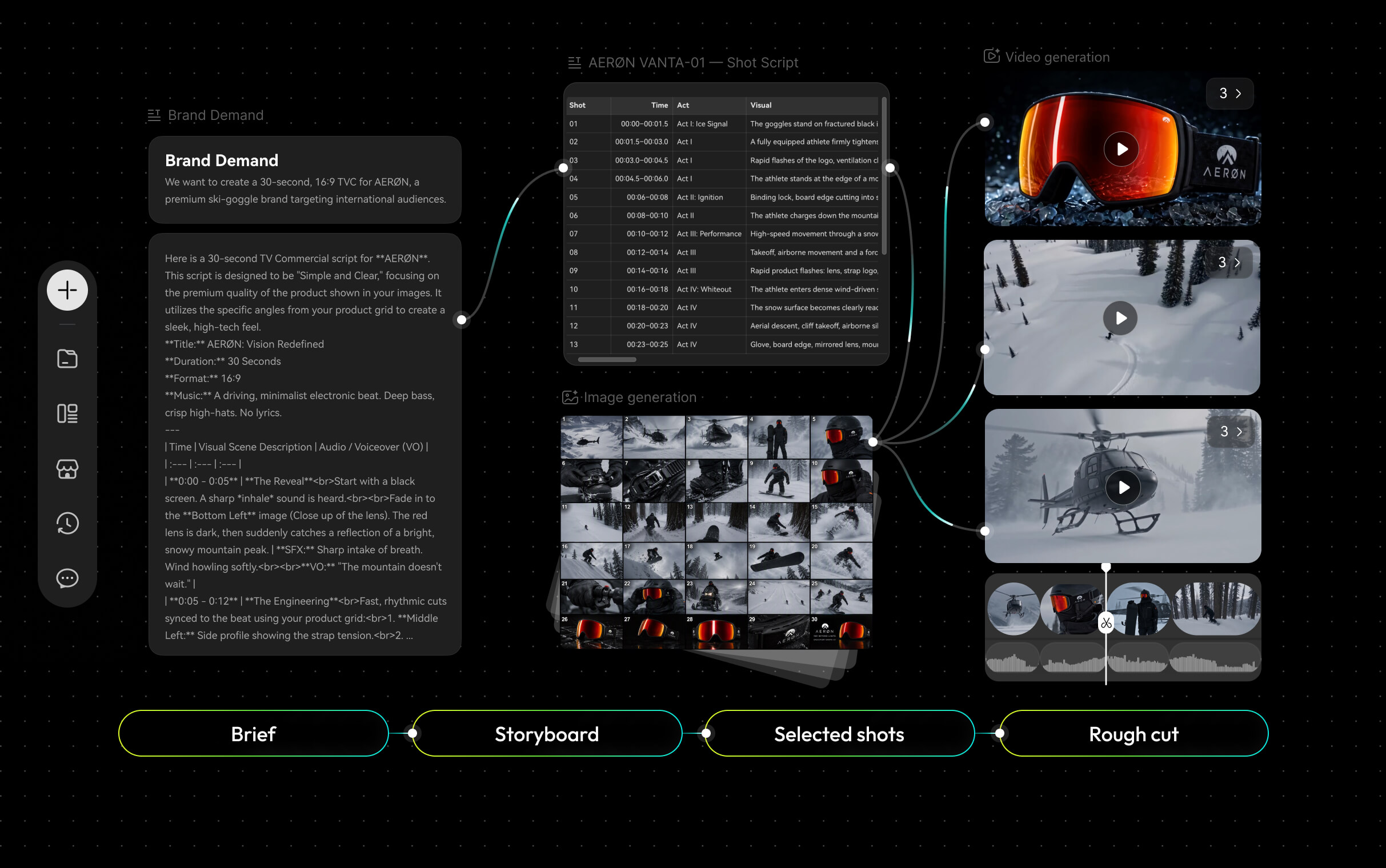The width and height of the screenshot is (1386, 868).
Task: Play the snowy slope video
Action: pos(1120,318)
